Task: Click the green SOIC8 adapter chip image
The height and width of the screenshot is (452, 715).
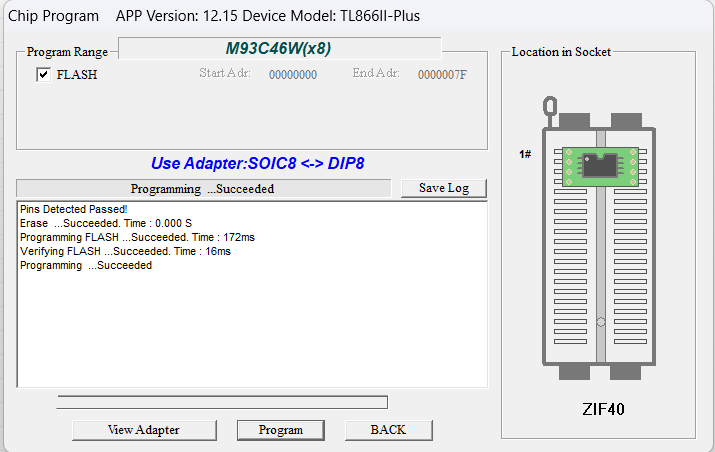Action: coord(599,164)
